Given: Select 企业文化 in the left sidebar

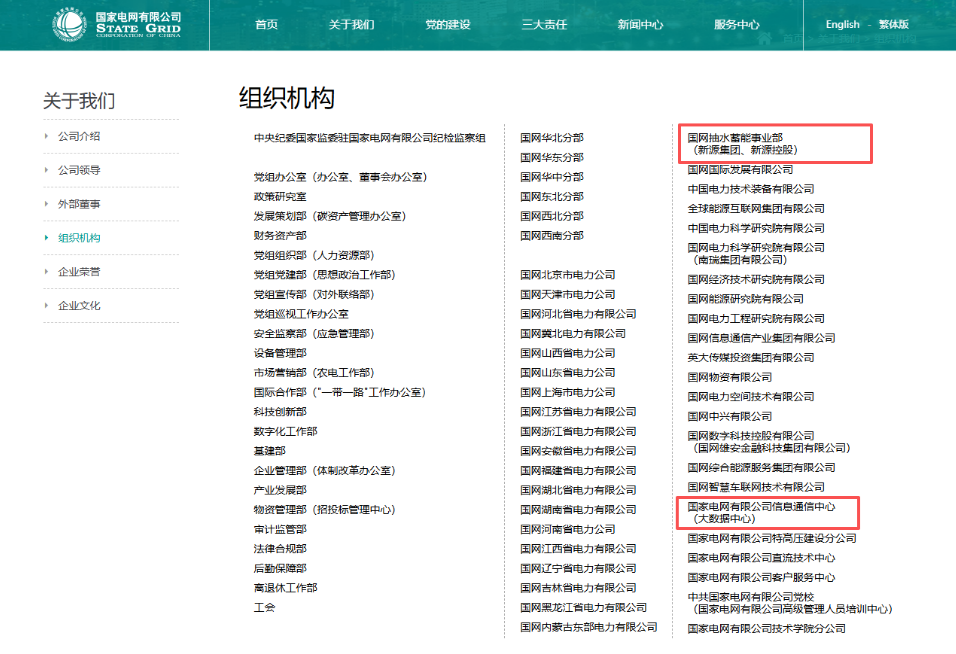Looking at the screenshot, I should tap(79, 306).
